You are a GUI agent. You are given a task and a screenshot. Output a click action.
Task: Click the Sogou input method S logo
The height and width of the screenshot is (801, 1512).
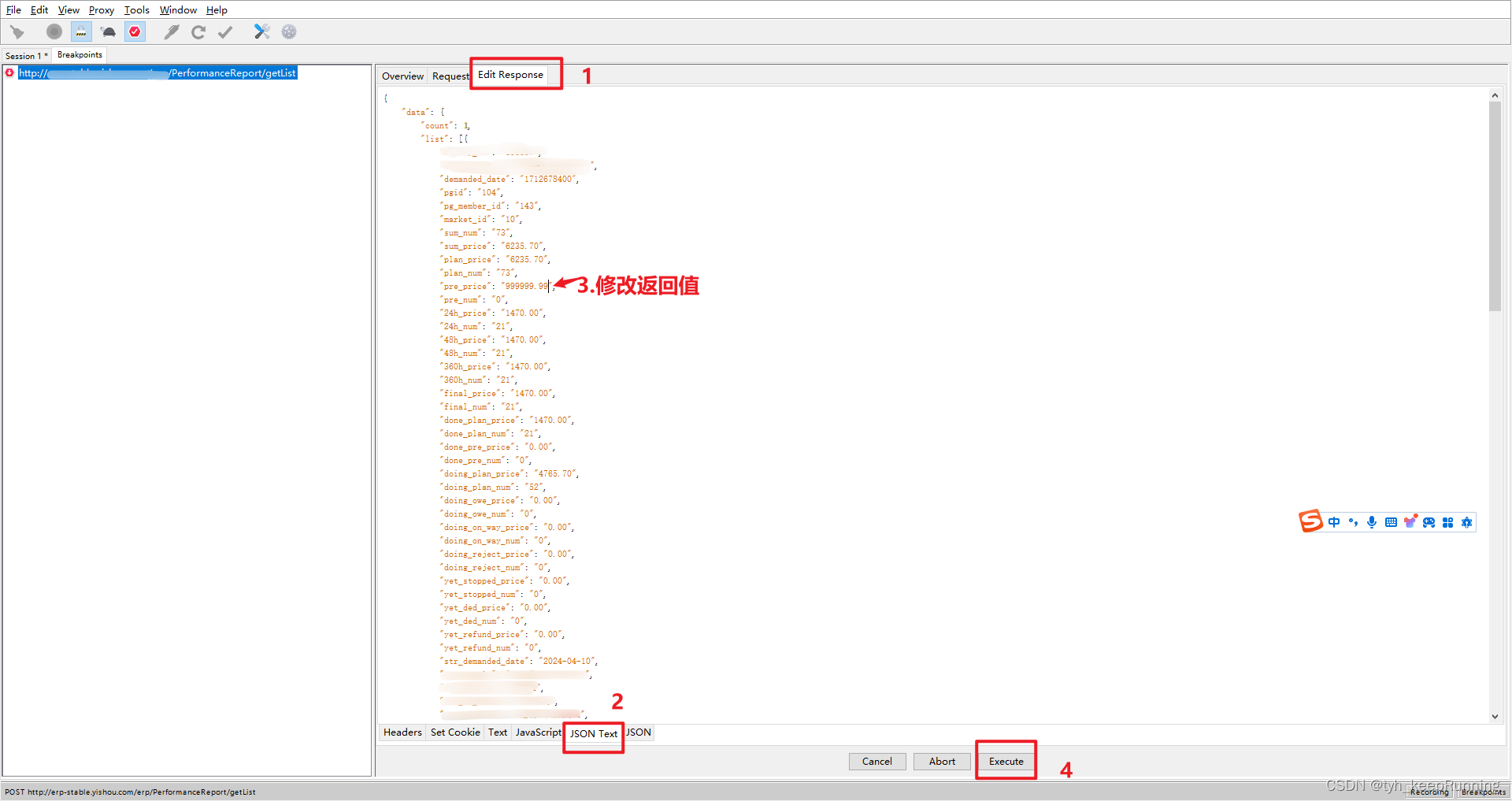[x=1310, y=521]
